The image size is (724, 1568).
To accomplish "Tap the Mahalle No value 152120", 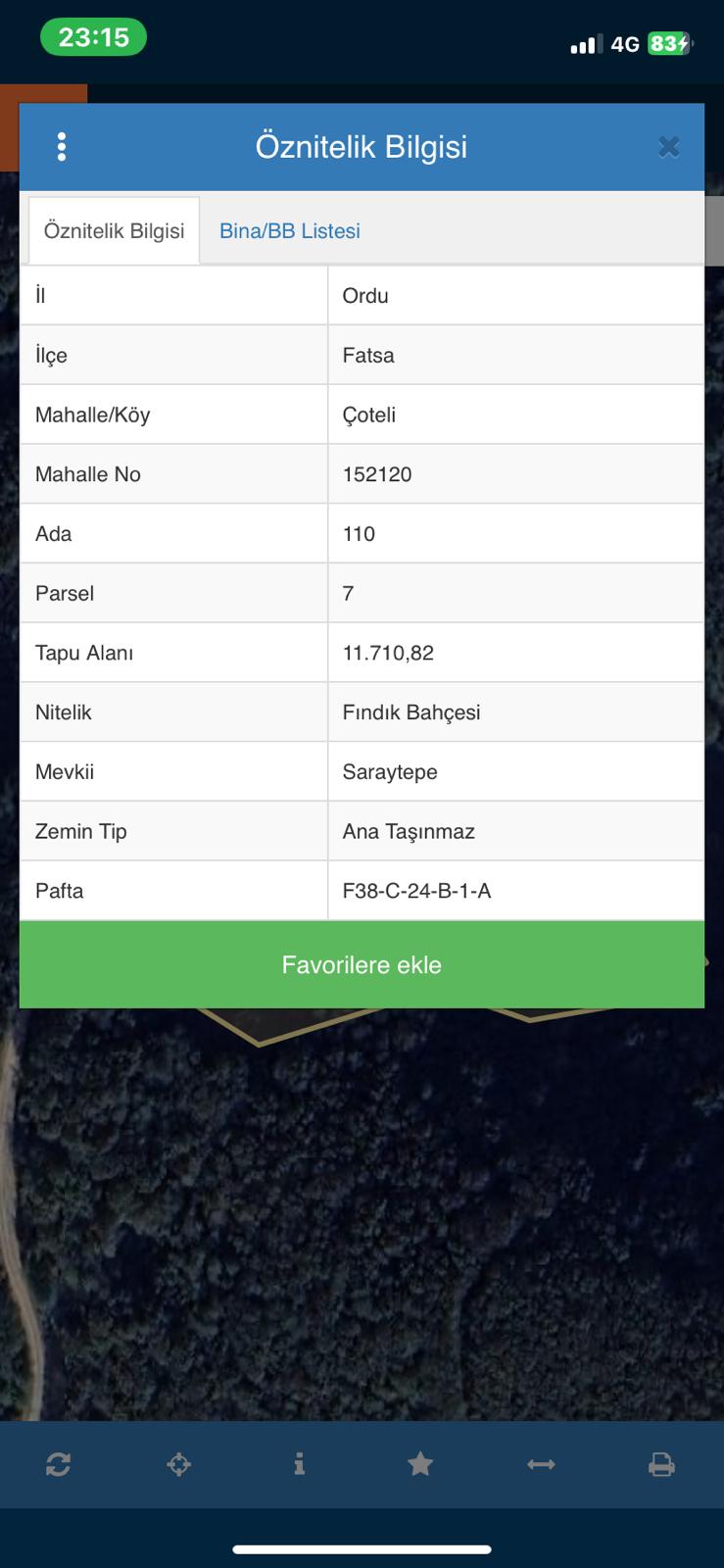I will (377, 474).
